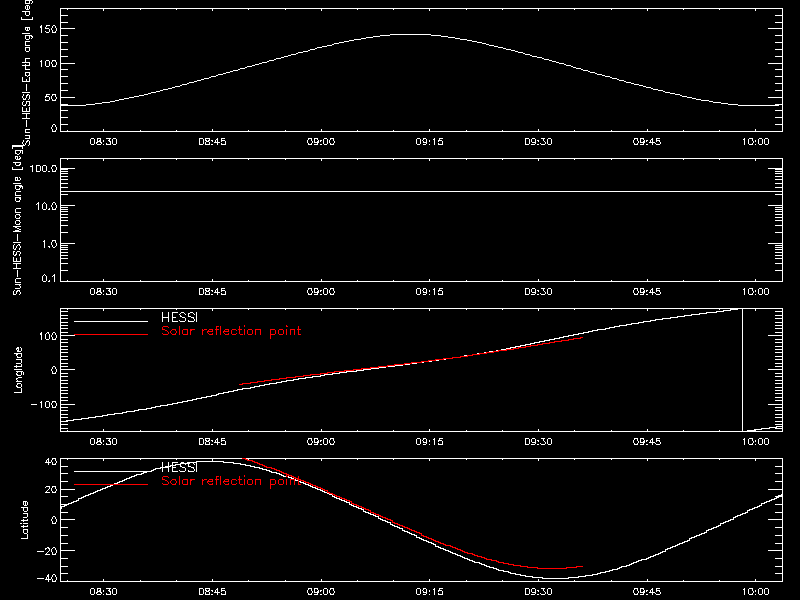Viewport: 800px width, 600px height.
Task: Click the 1.0 tick on Moon angle axis
Action: tap(49, 244)
